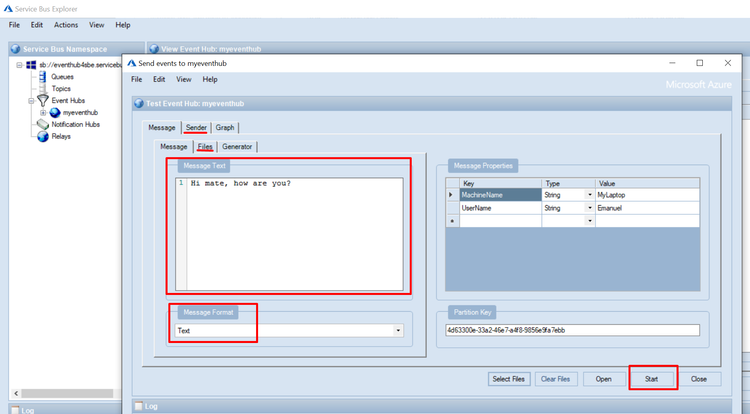This screenshot has width=750, height=414.
Task: Open View menu in Send events window
Action: tap(184, 79)
